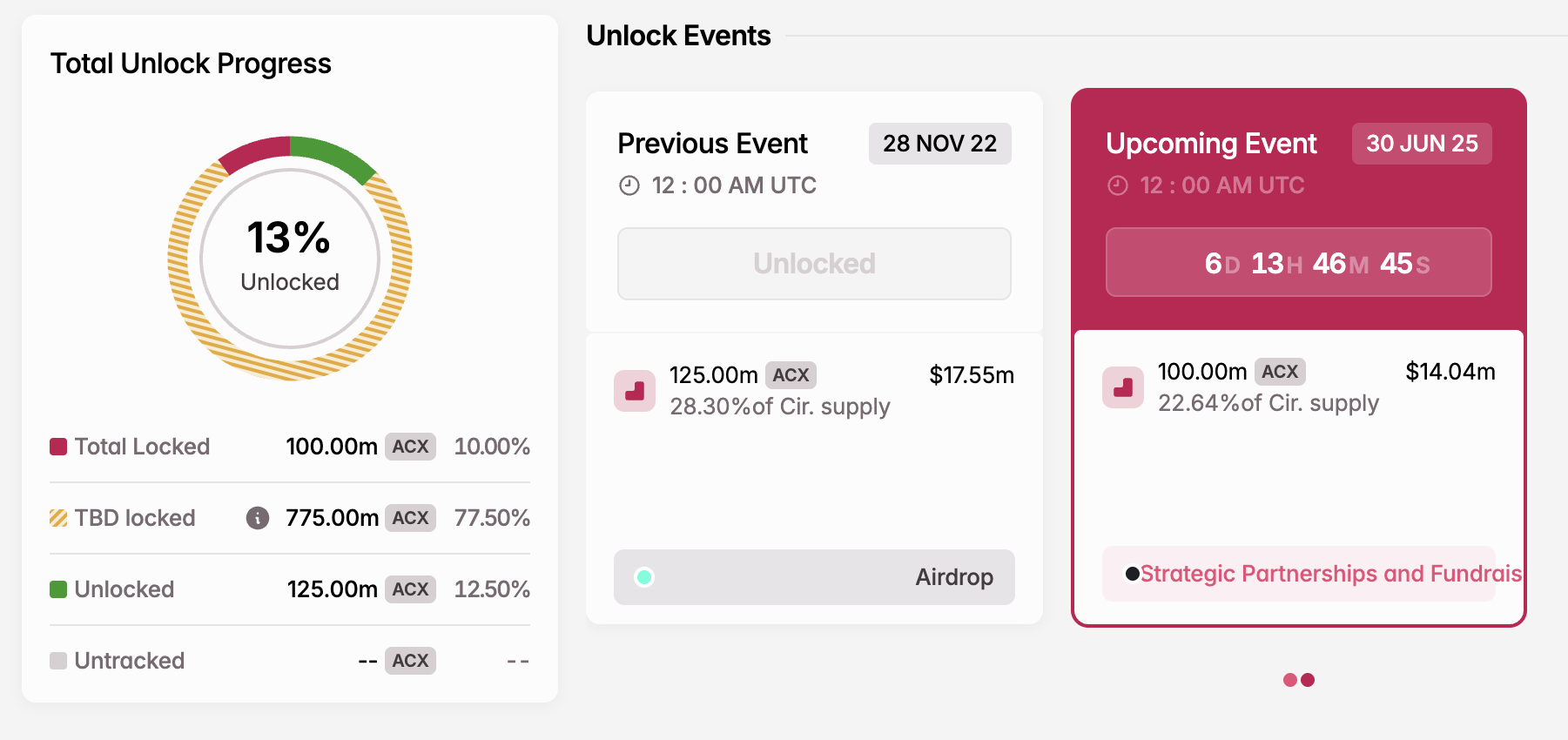Click the Unlocked status button
The width and height of the screenshot is (1568, 740).
813,263
